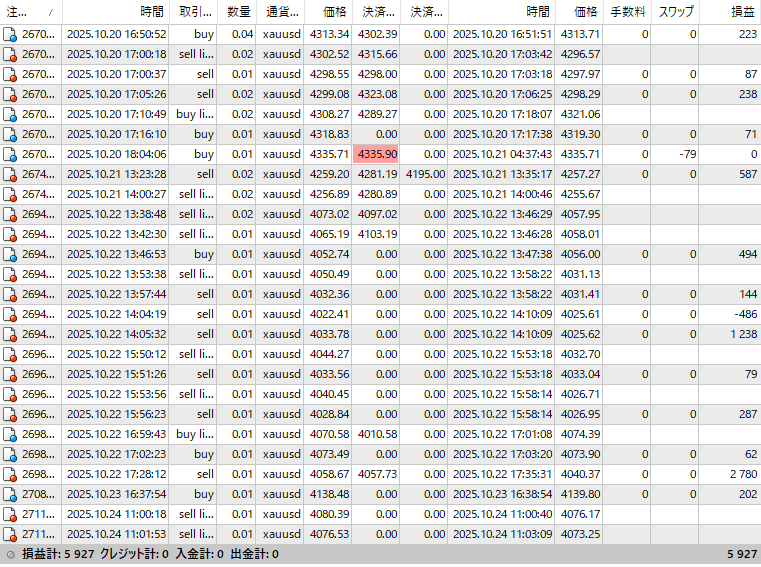Click the 数量 column header
The width and height of the screenshot is (761, 567).
pyautogui.click(x=238, y=12)
